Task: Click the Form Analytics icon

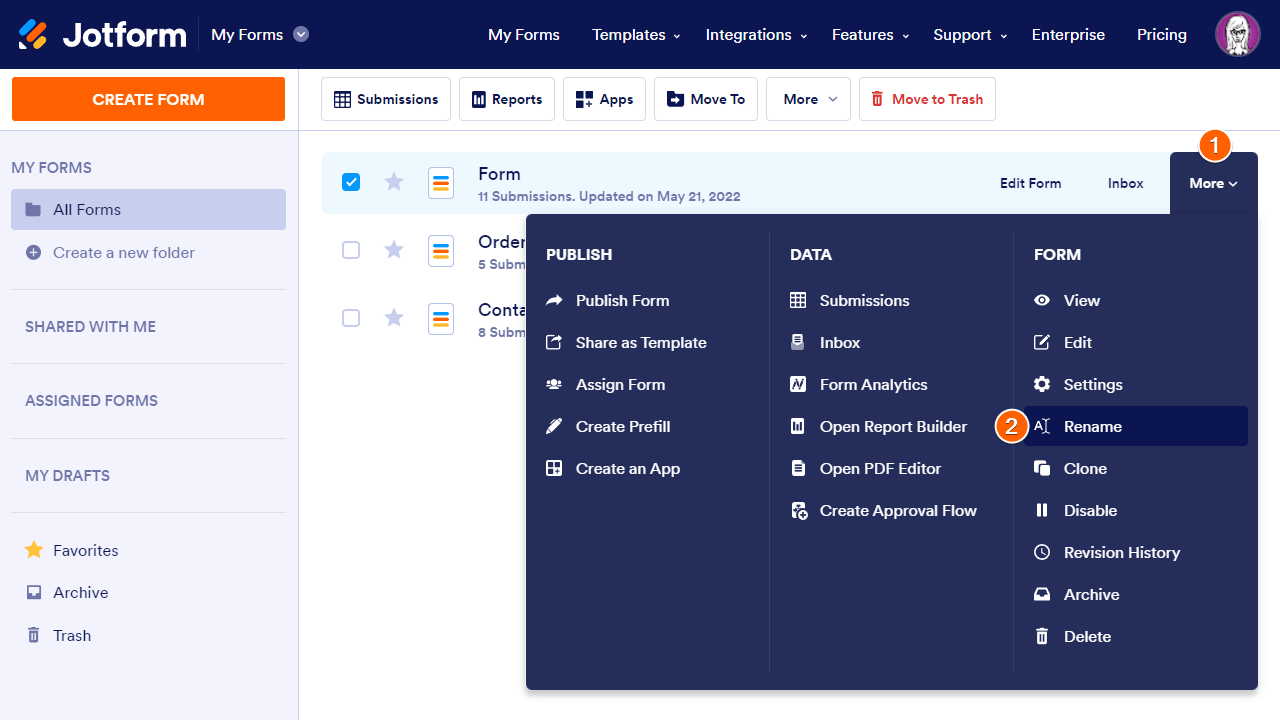Action: click(x=798, y=384)
